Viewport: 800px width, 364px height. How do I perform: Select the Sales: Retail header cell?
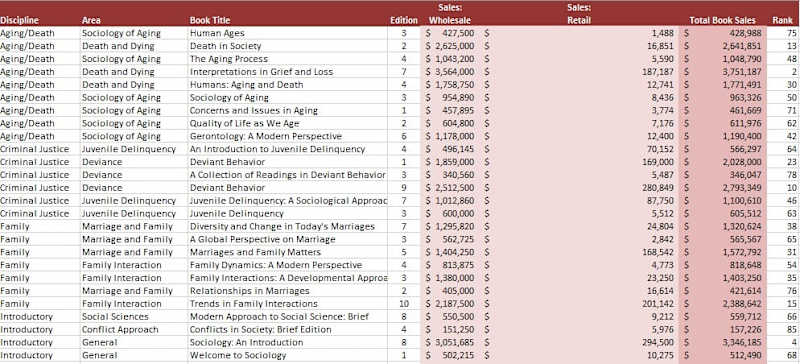pyautogui.click(x=579, y=14)
